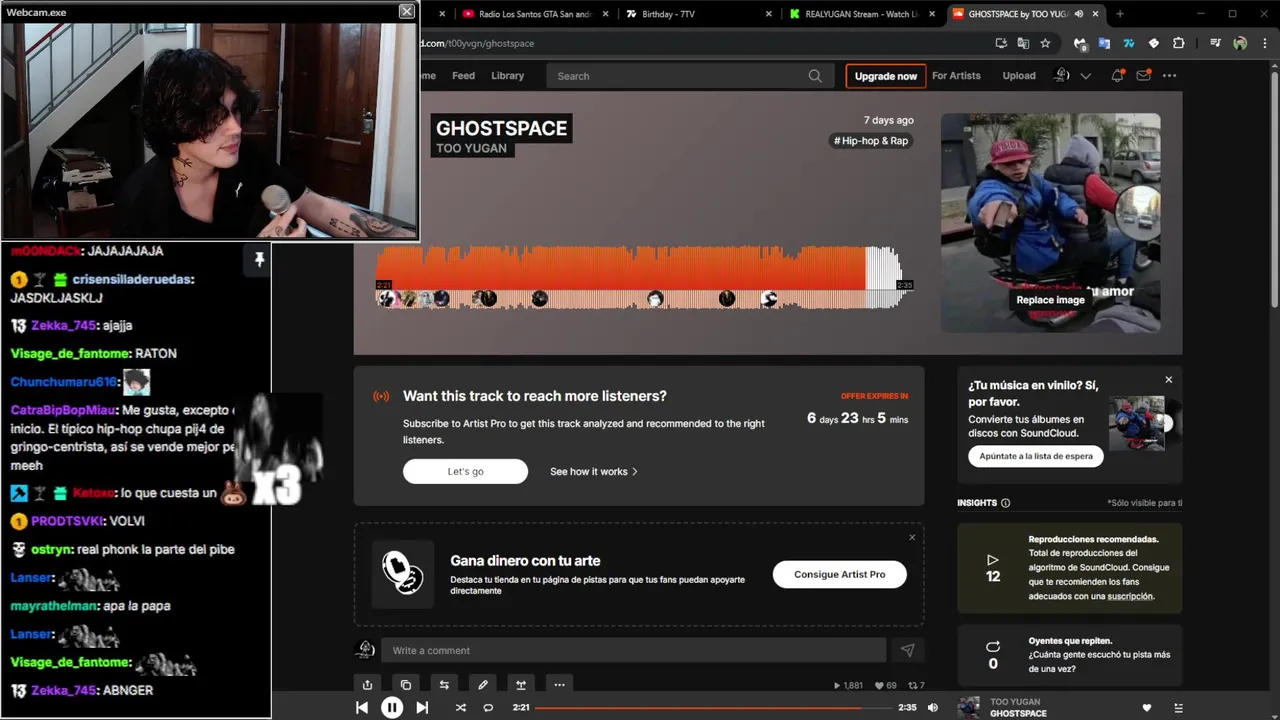Open a new browser tab
The image size is (1280, 720).
tap(1119, 14)
